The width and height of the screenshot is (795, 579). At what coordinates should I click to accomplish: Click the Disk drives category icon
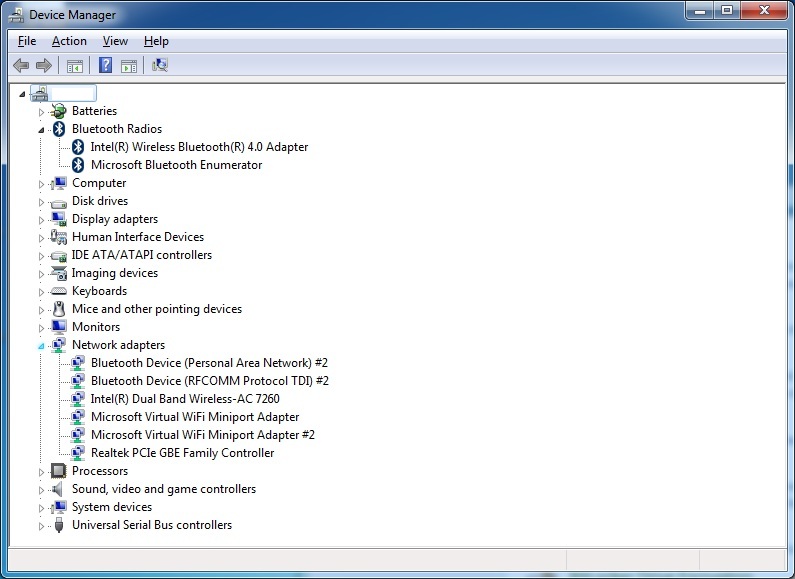(59, 202)
